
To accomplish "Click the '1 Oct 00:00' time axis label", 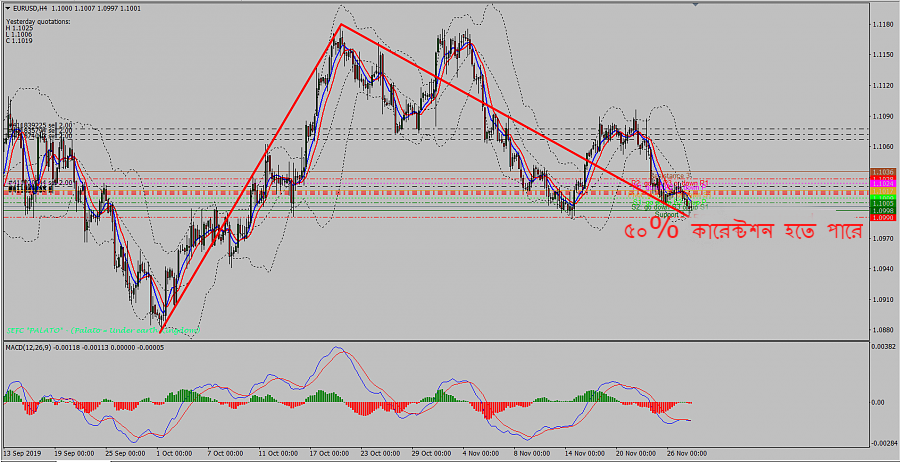I will 172,452.
